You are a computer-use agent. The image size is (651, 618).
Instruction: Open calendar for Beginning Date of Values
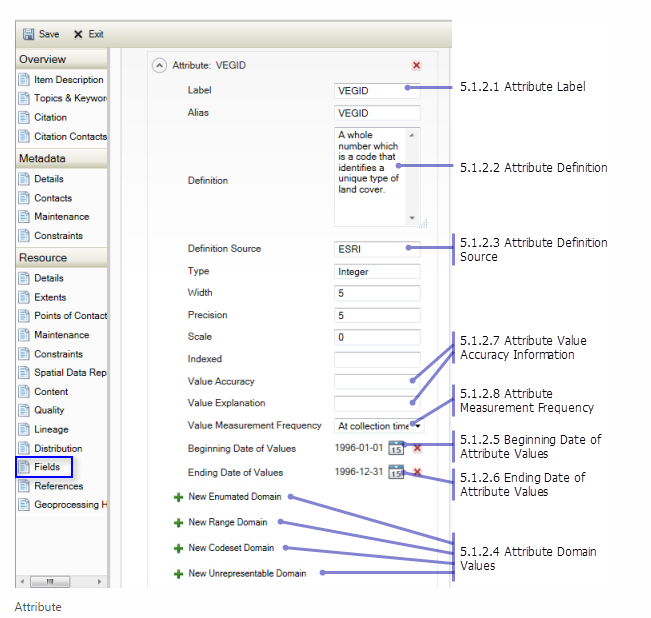[396, 448]
